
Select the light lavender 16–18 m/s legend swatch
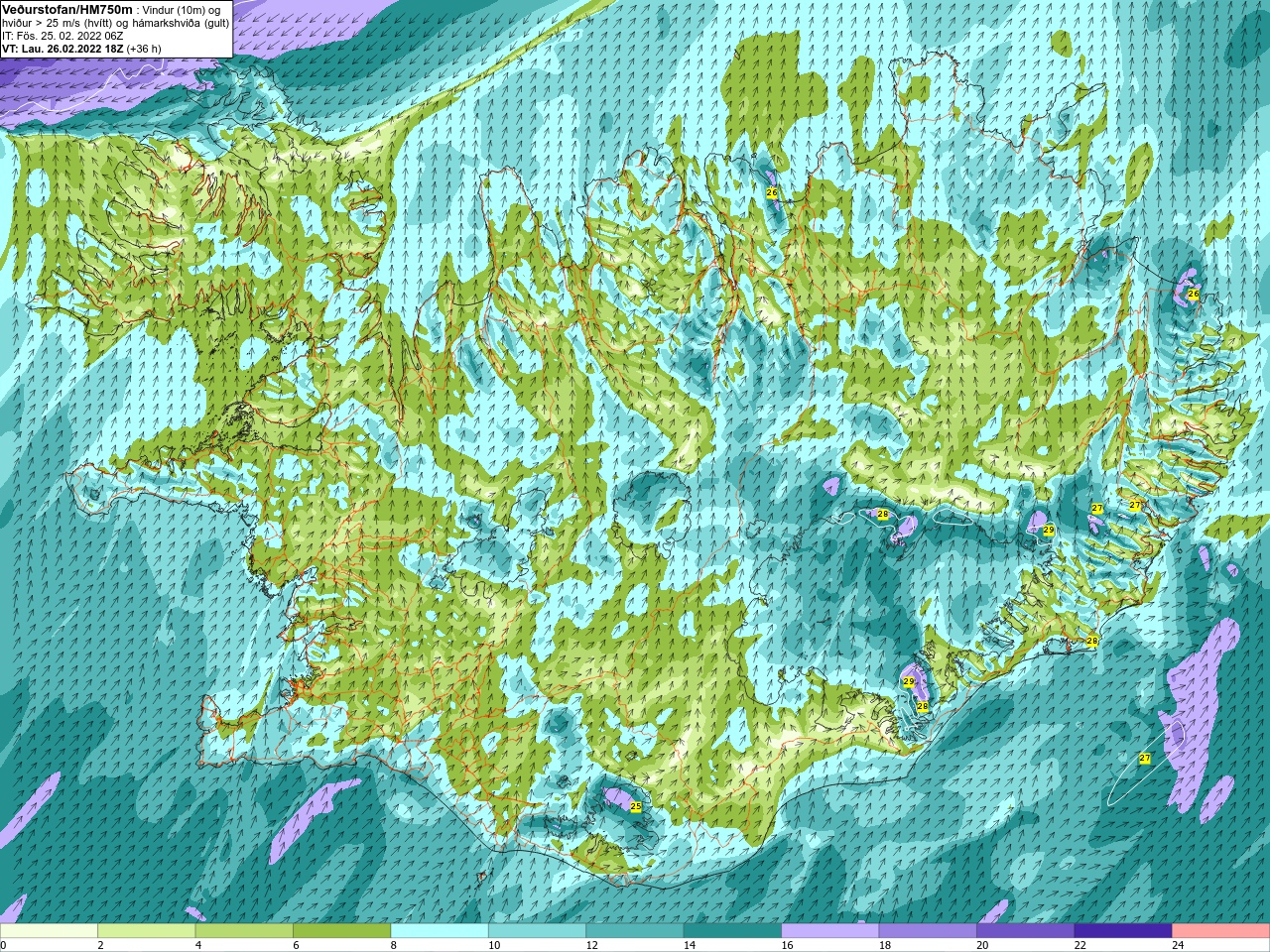830,931
